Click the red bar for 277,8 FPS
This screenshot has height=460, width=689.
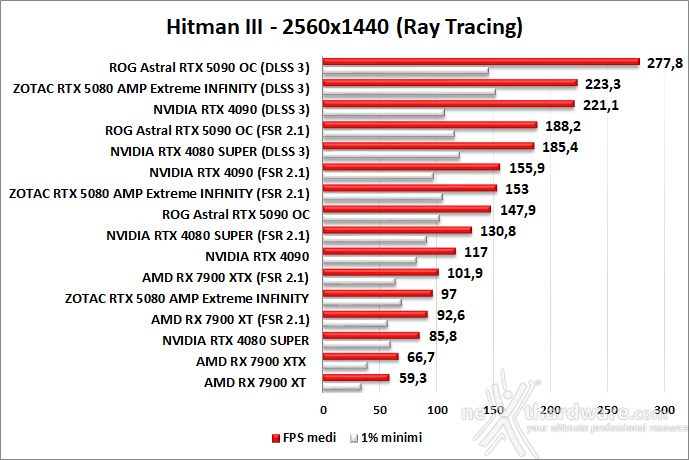[481, 62]
